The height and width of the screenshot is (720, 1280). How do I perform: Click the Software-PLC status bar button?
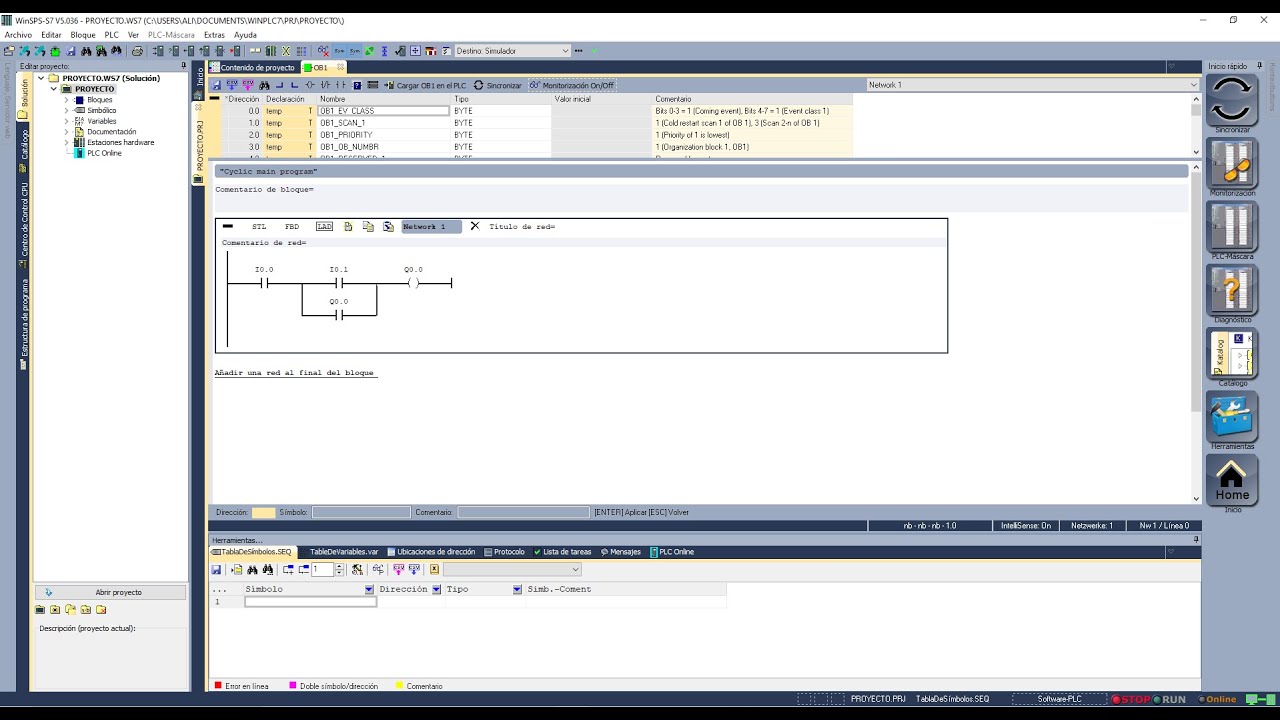coord(1059,699)
